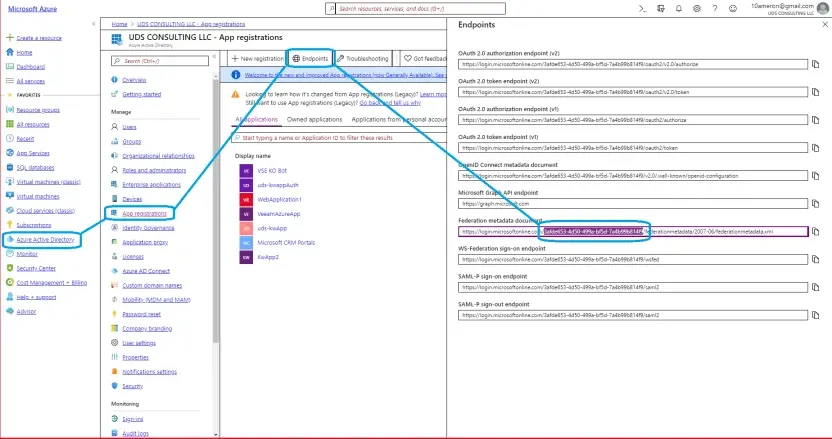The image size is (832, 439).
Task: Open the notifications bell icon
Action: 679,8
